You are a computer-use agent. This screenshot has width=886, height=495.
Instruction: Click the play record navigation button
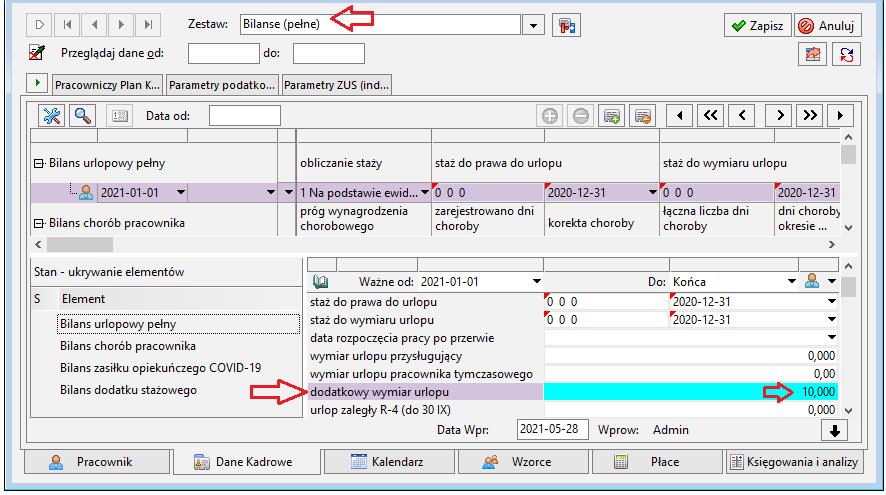[39, 25]
